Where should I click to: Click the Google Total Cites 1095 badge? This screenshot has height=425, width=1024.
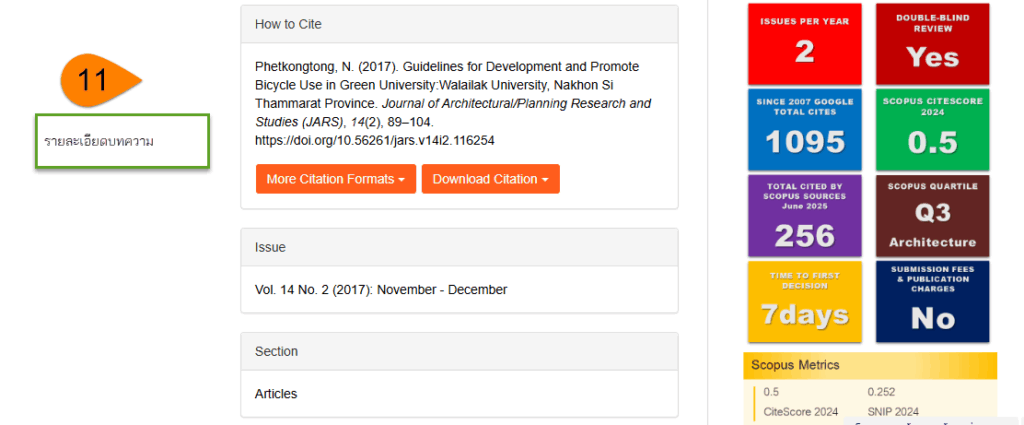pos(805,129)
